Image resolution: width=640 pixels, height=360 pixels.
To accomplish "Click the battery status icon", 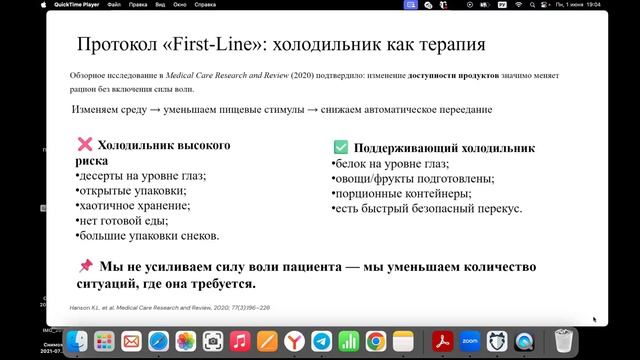I will pos(485,5).
